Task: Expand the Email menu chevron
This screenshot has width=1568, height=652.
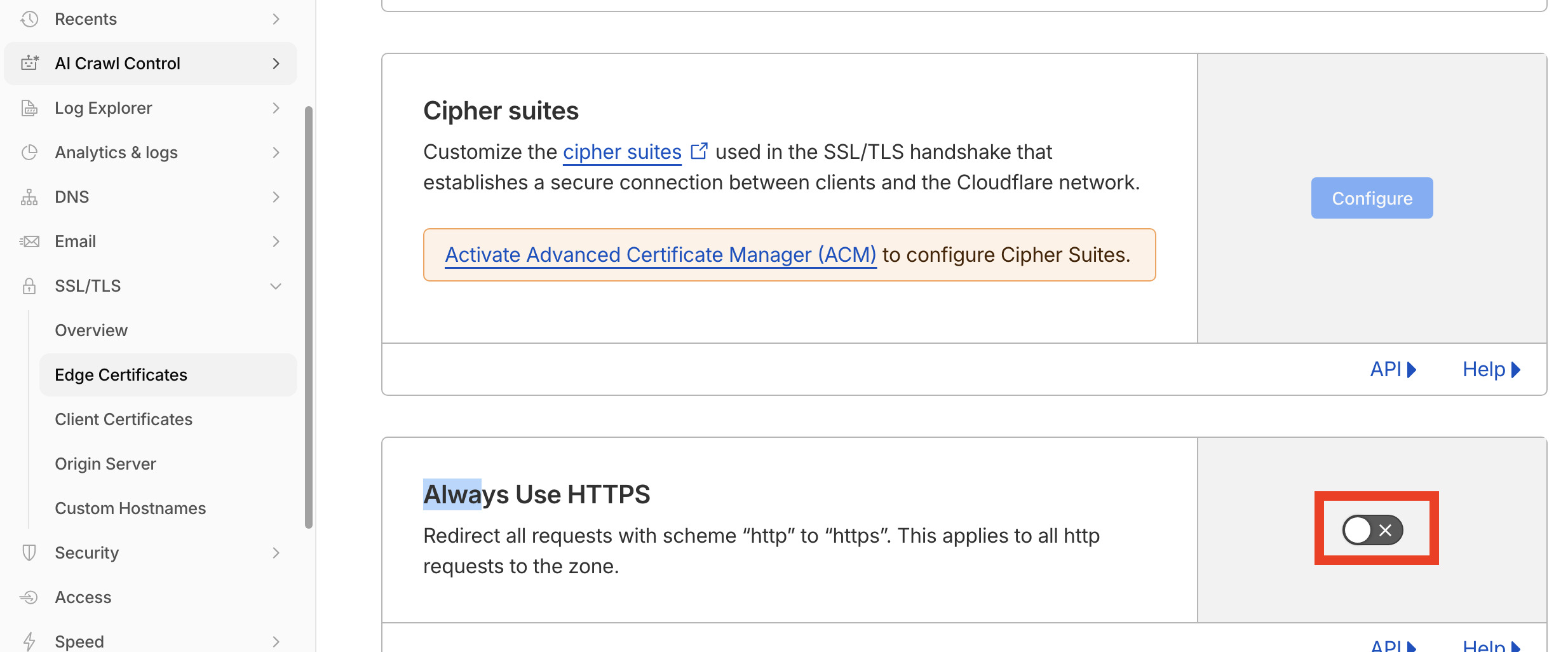Action: (x=276, y=241)
